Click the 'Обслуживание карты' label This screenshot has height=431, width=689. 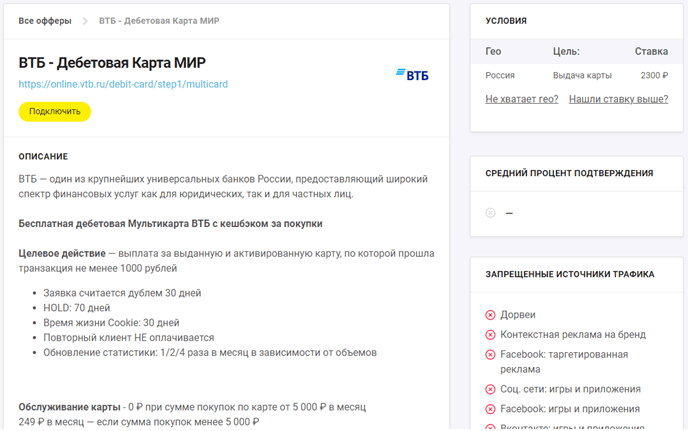coord(69,407)
